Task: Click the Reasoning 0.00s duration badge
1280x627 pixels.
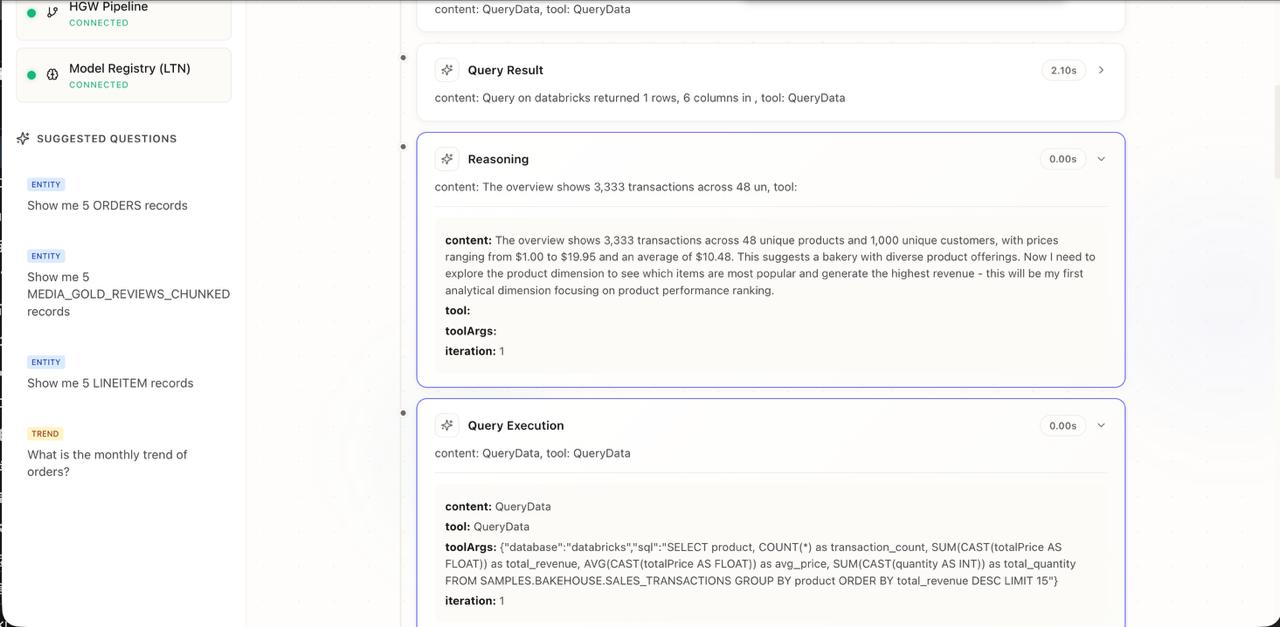Action: pos(1064,159)
